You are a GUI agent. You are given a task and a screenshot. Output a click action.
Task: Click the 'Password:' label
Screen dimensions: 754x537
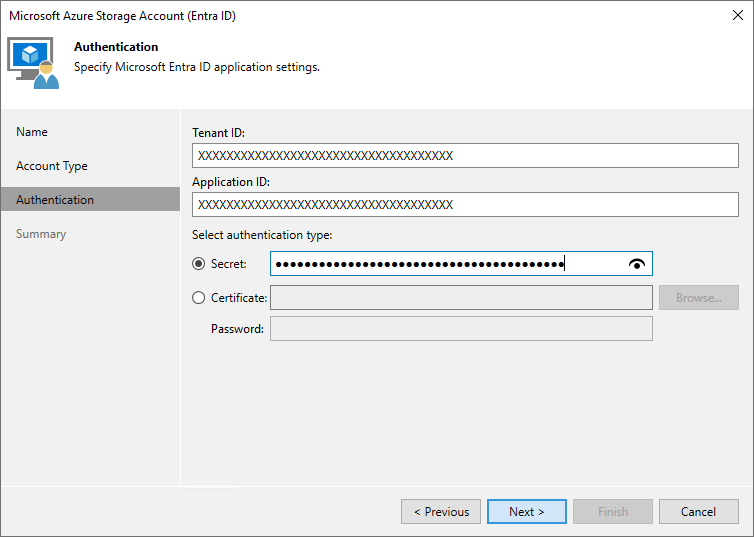238,329
